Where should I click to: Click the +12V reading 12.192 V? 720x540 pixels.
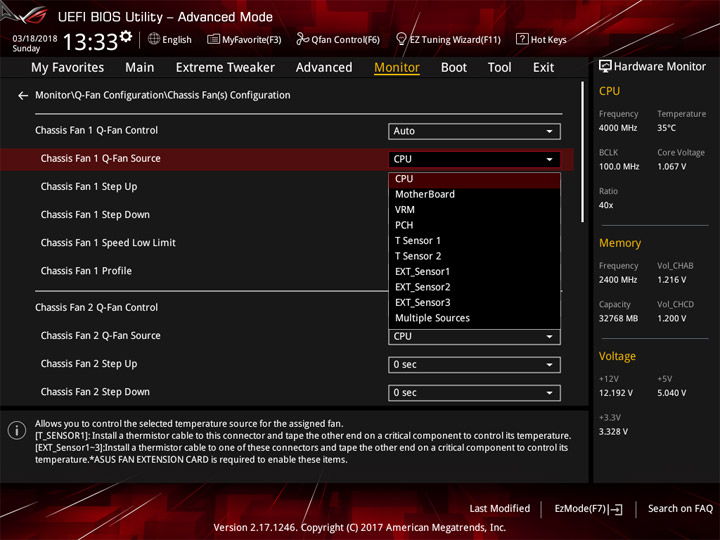click(616, 393)
